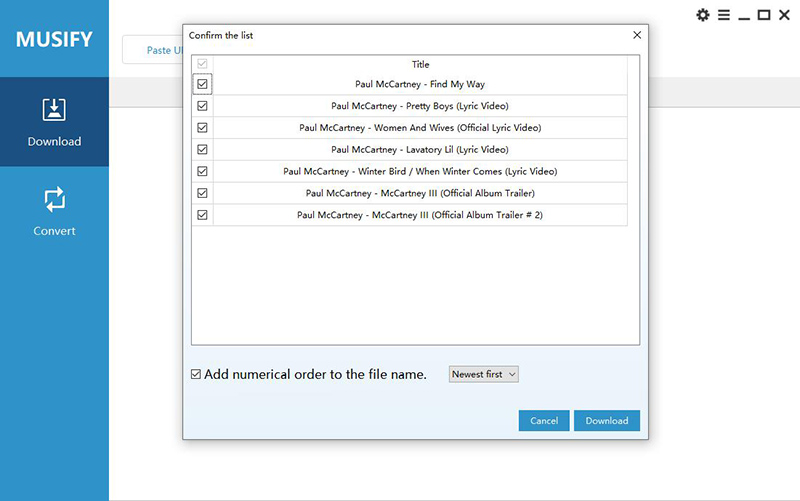Click the Paste URL button behind dialog
The height and width of the screenshot is (501, 800).
pos(153,50)
